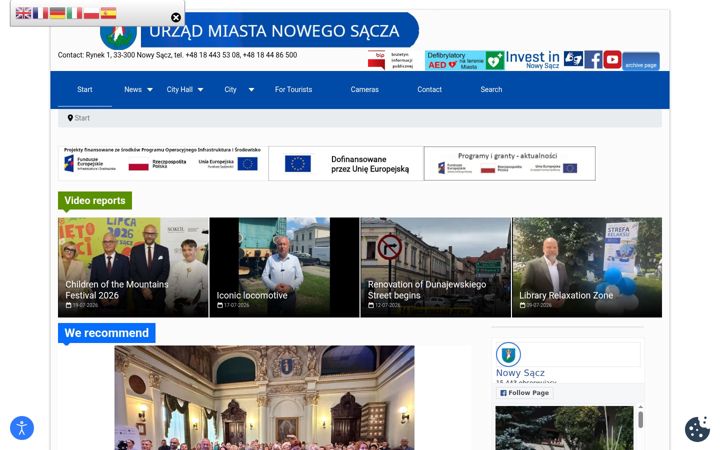
Task: Click the Facebook feed post image
Action: point(564,428)
